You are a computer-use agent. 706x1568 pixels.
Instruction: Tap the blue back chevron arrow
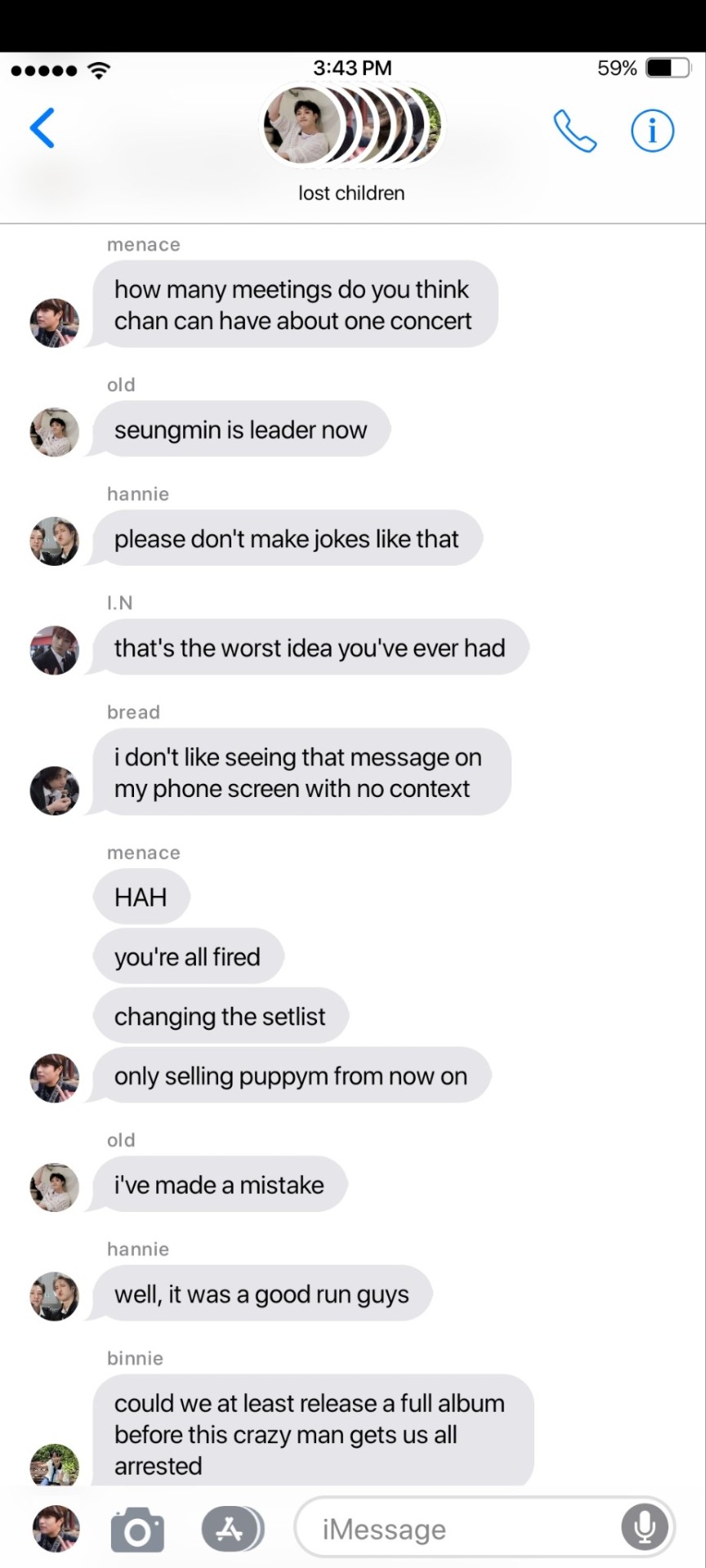tap(42, 128)
